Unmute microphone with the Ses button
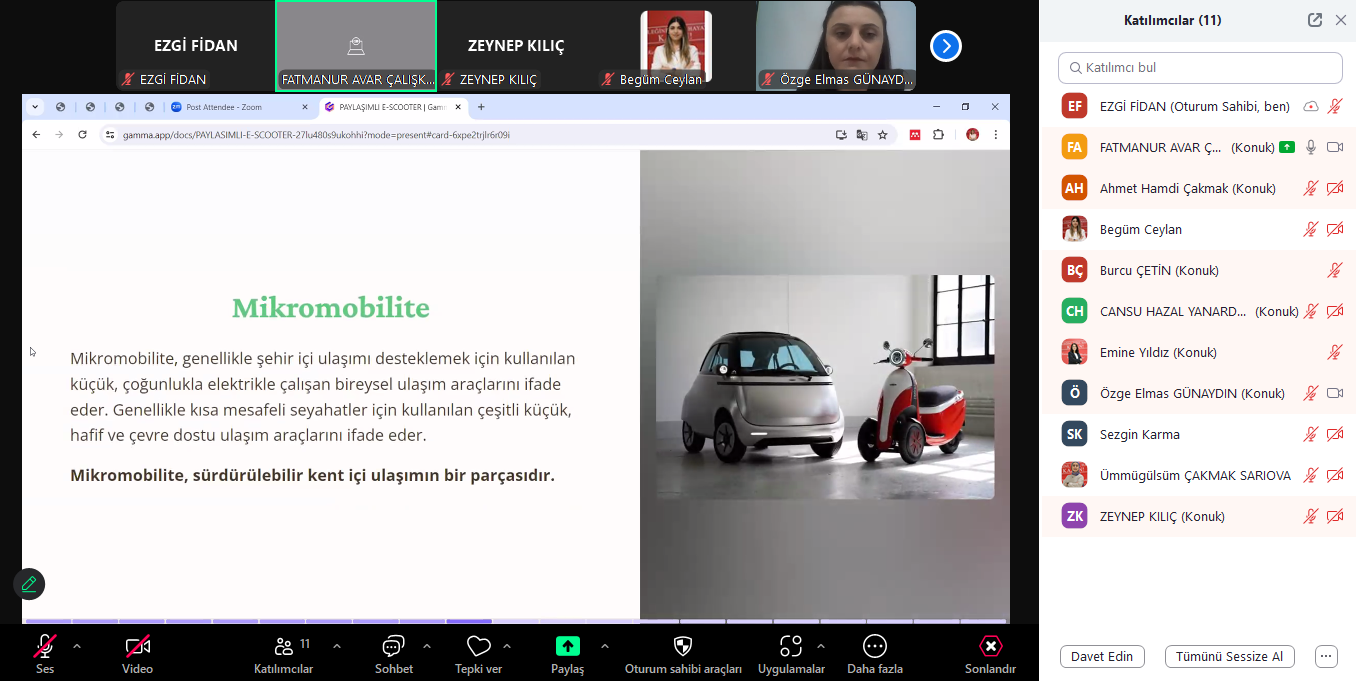This screenshot has height=681, width=1356. coord(45,647)
